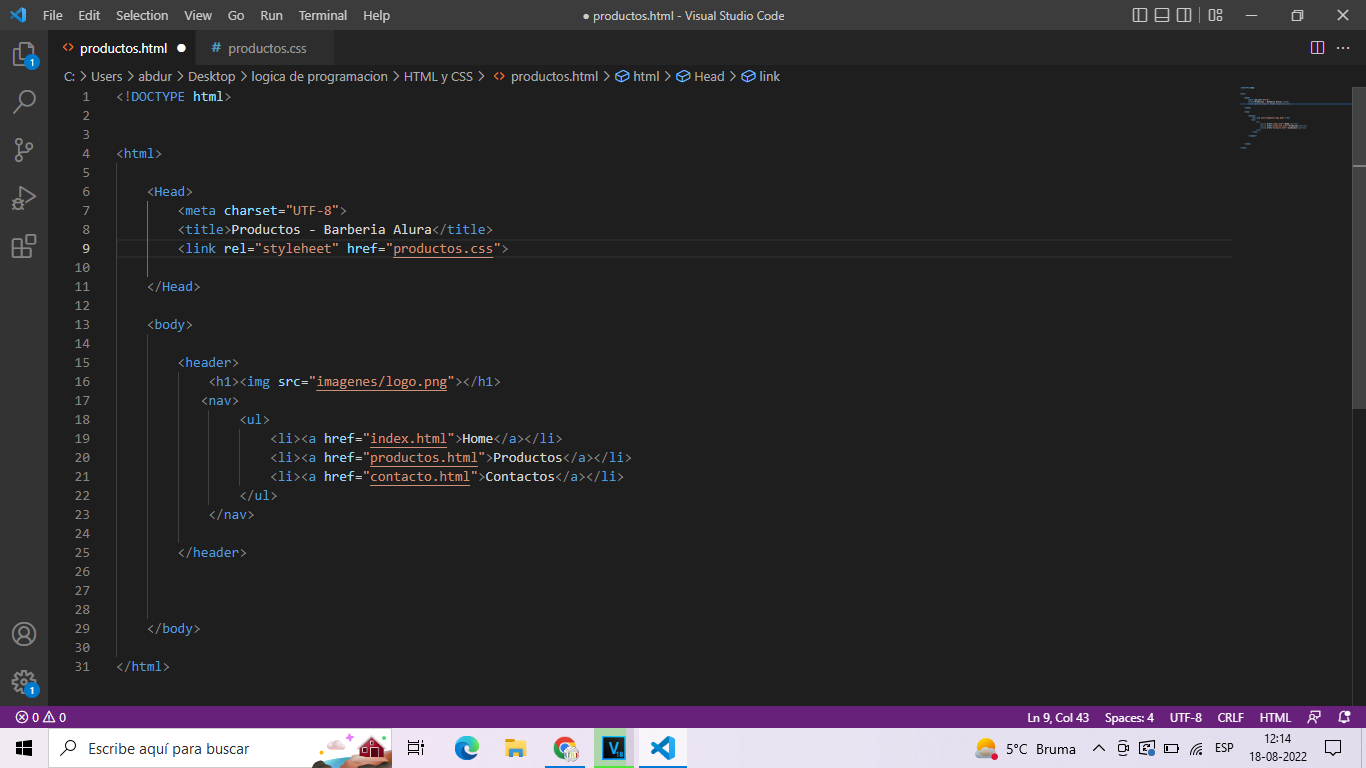Screen dimensions: 1366x768
Task: Click 'Ln 9, Col 43' in status bar
Action: (x=1058, y=717)
